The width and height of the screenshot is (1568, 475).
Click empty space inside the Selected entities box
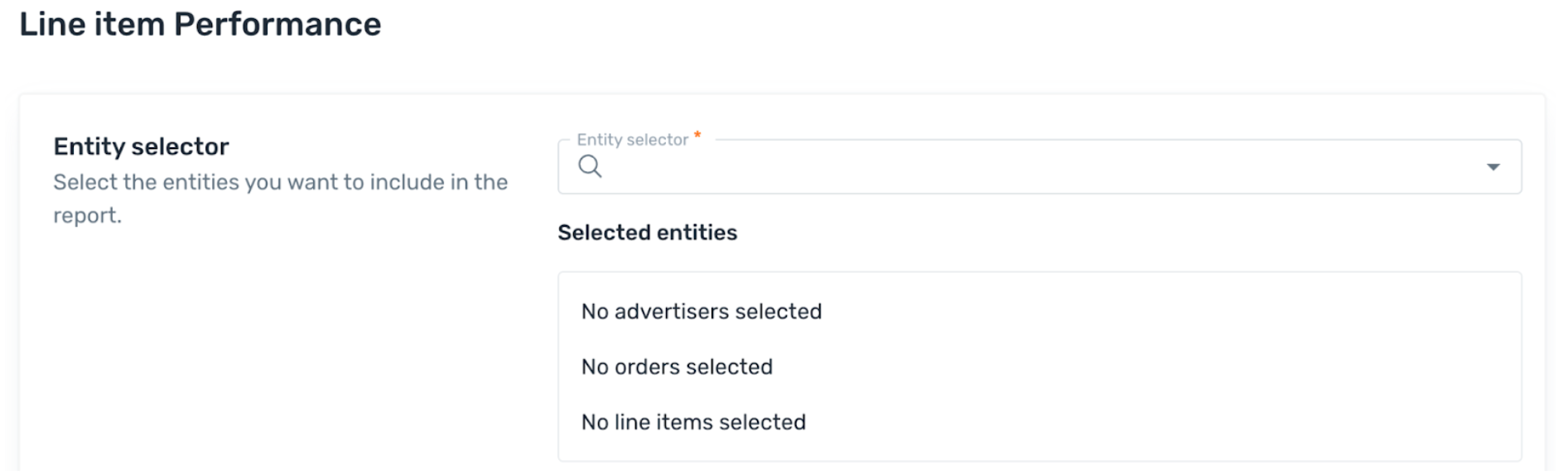(x=1160, y=367)
